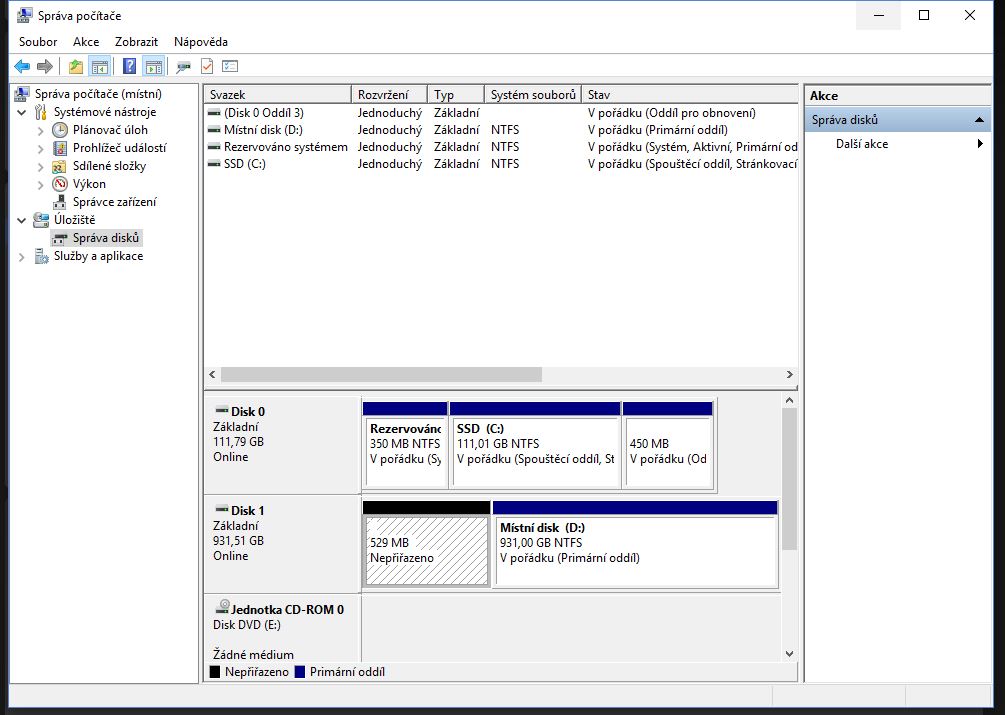Sort volumes by Systém souborů column header
Screen dimensions: 1005x715
point(533,94)
